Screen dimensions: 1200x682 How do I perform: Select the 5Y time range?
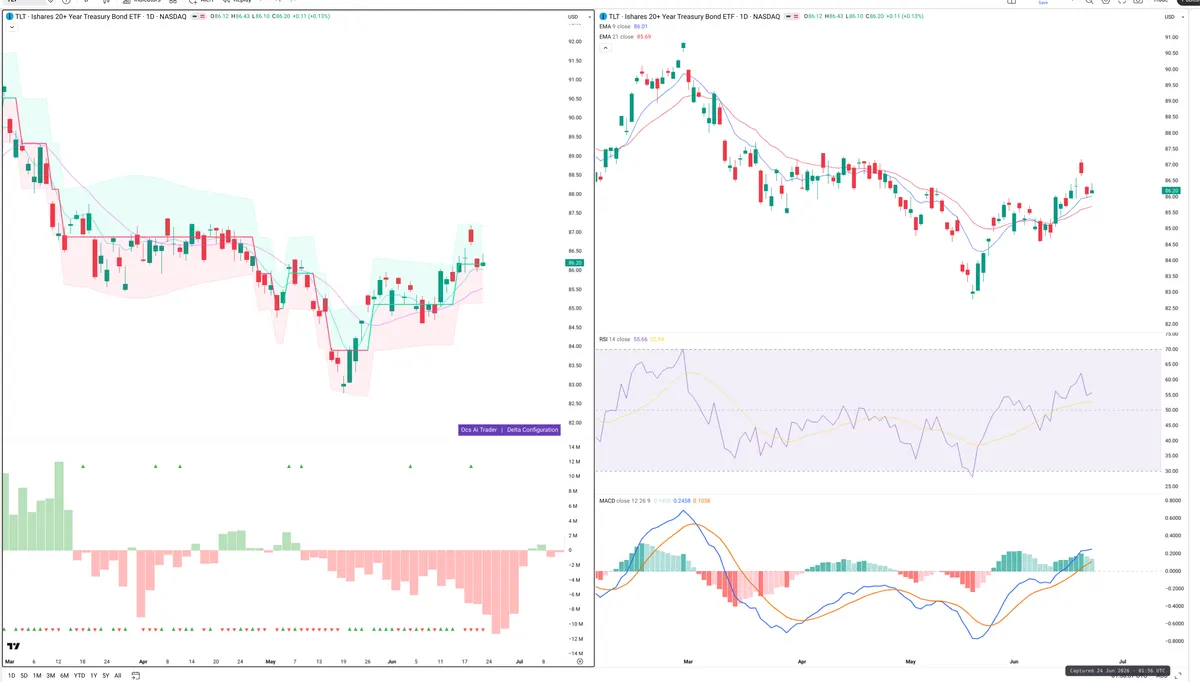coord(105,676)
